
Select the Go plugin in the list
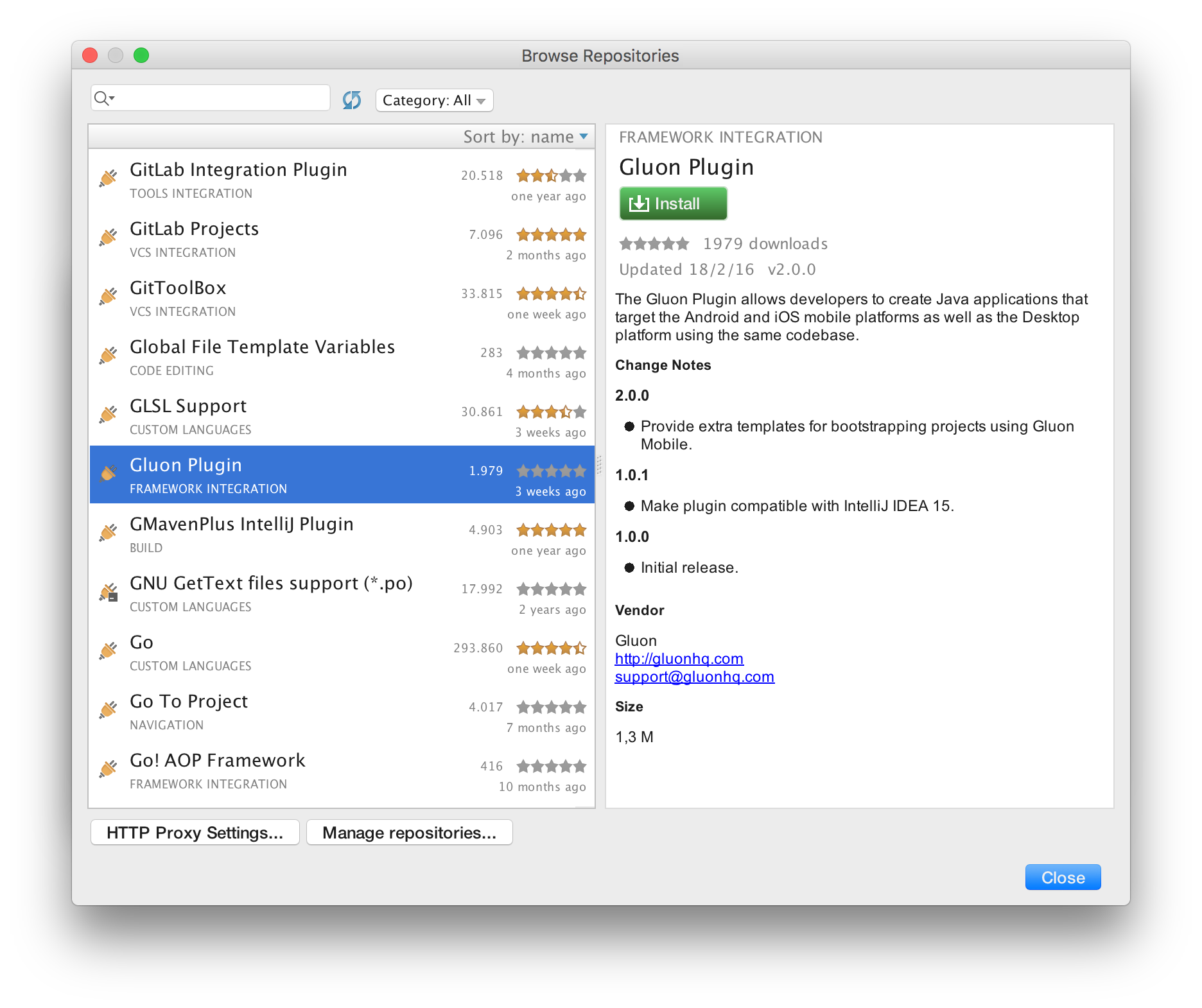[x=342, y=652]
